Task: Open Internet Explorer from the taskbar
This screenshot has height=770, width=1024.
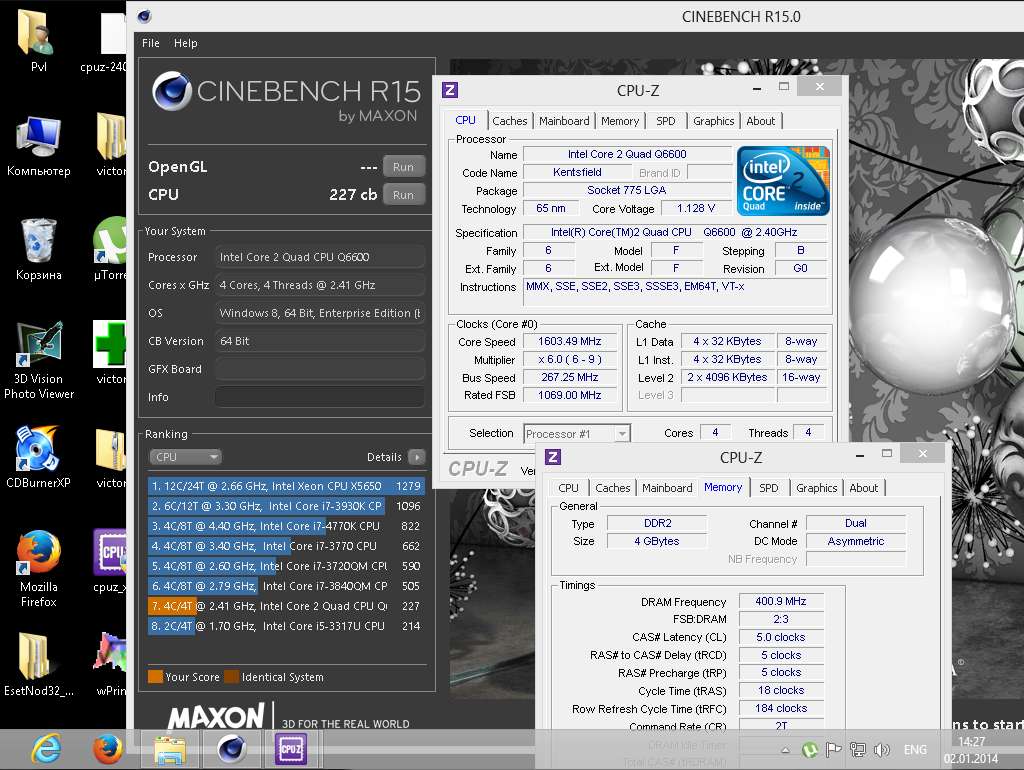Action: (x=46, y=749)
